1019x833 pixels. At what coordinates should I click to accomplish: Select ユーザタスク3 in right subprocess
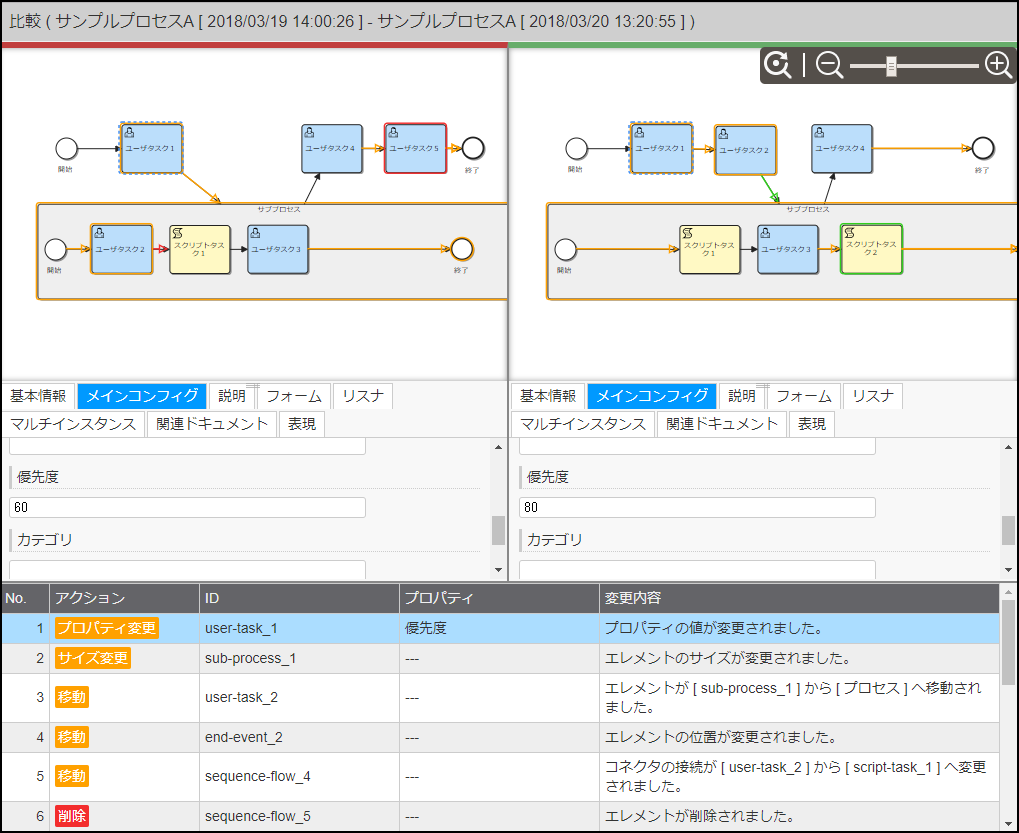point(788,250)
